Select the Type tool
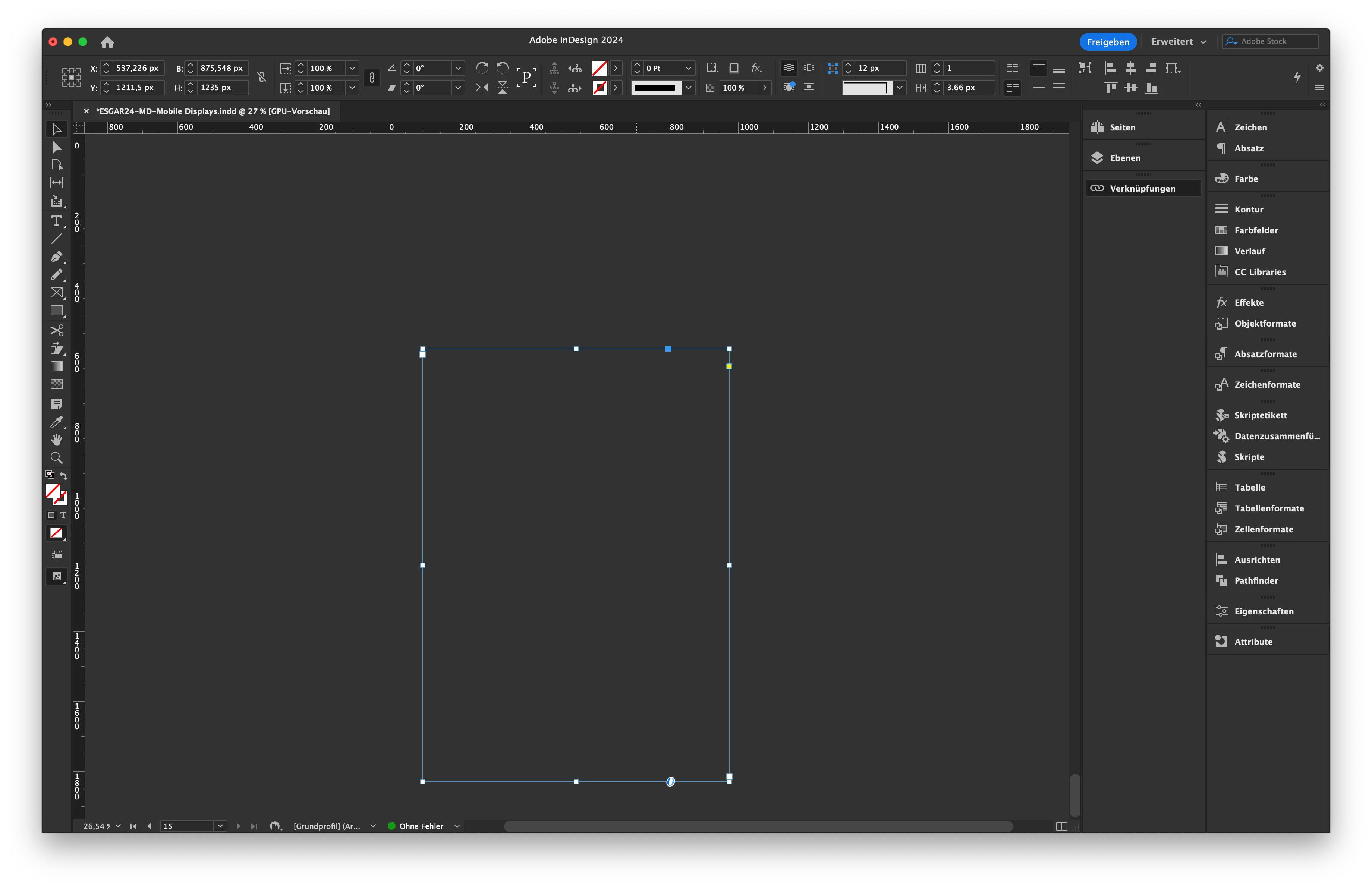The image size is (1372, 888). click(57, 221)
